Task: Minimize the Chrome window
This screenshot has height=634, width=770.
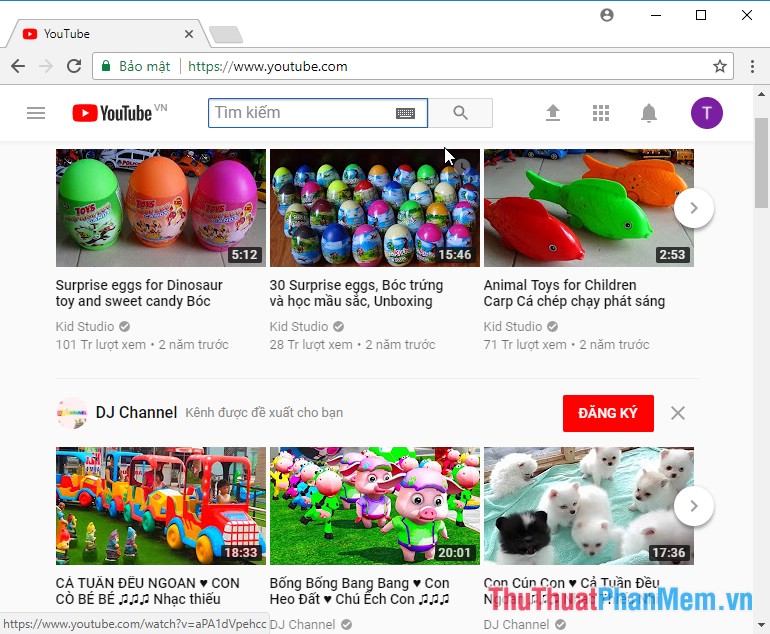Action: [656, 15]
